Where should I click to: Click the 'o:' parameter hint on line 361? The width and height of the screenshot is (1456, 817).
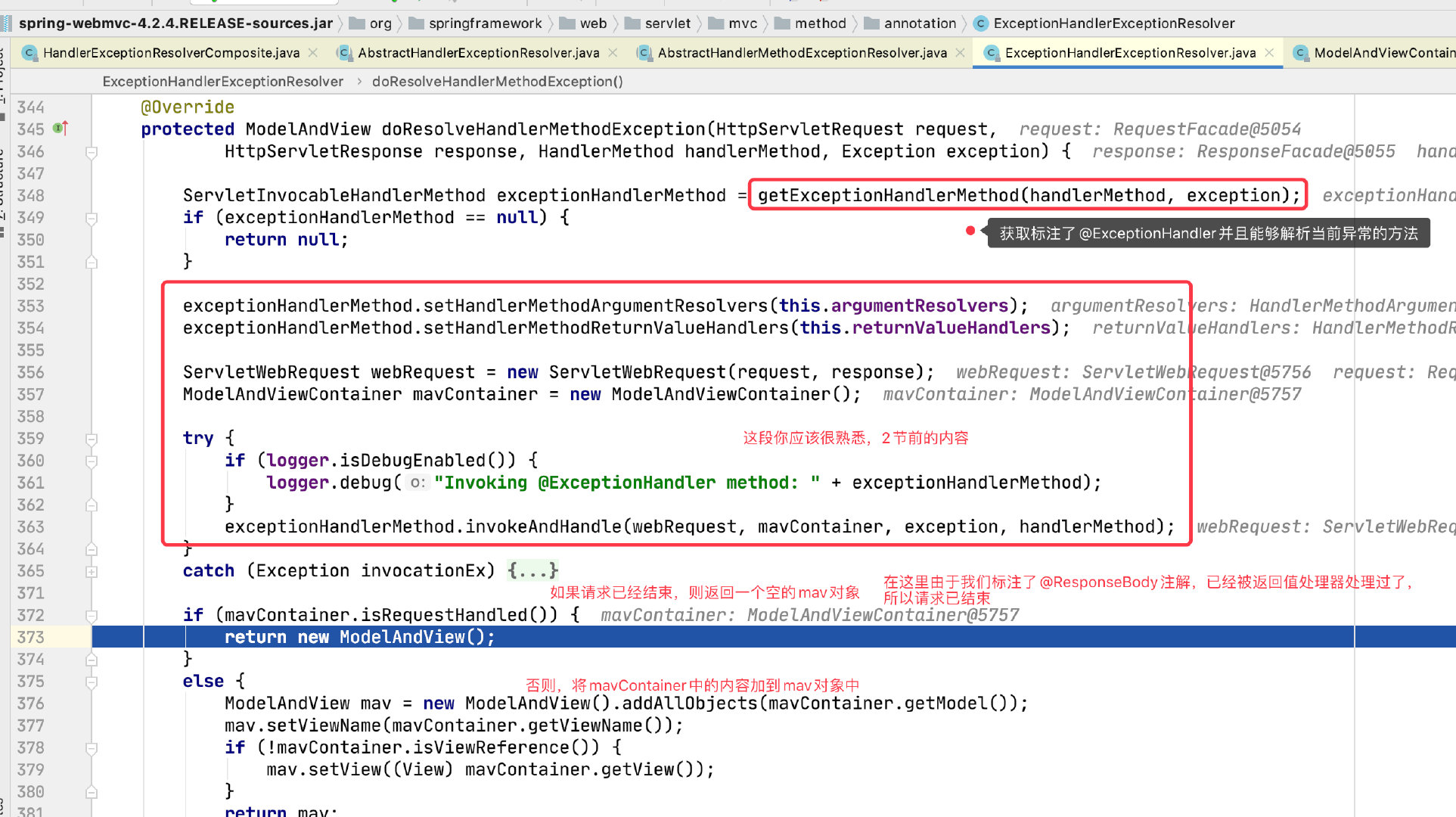tap(418, 483)
